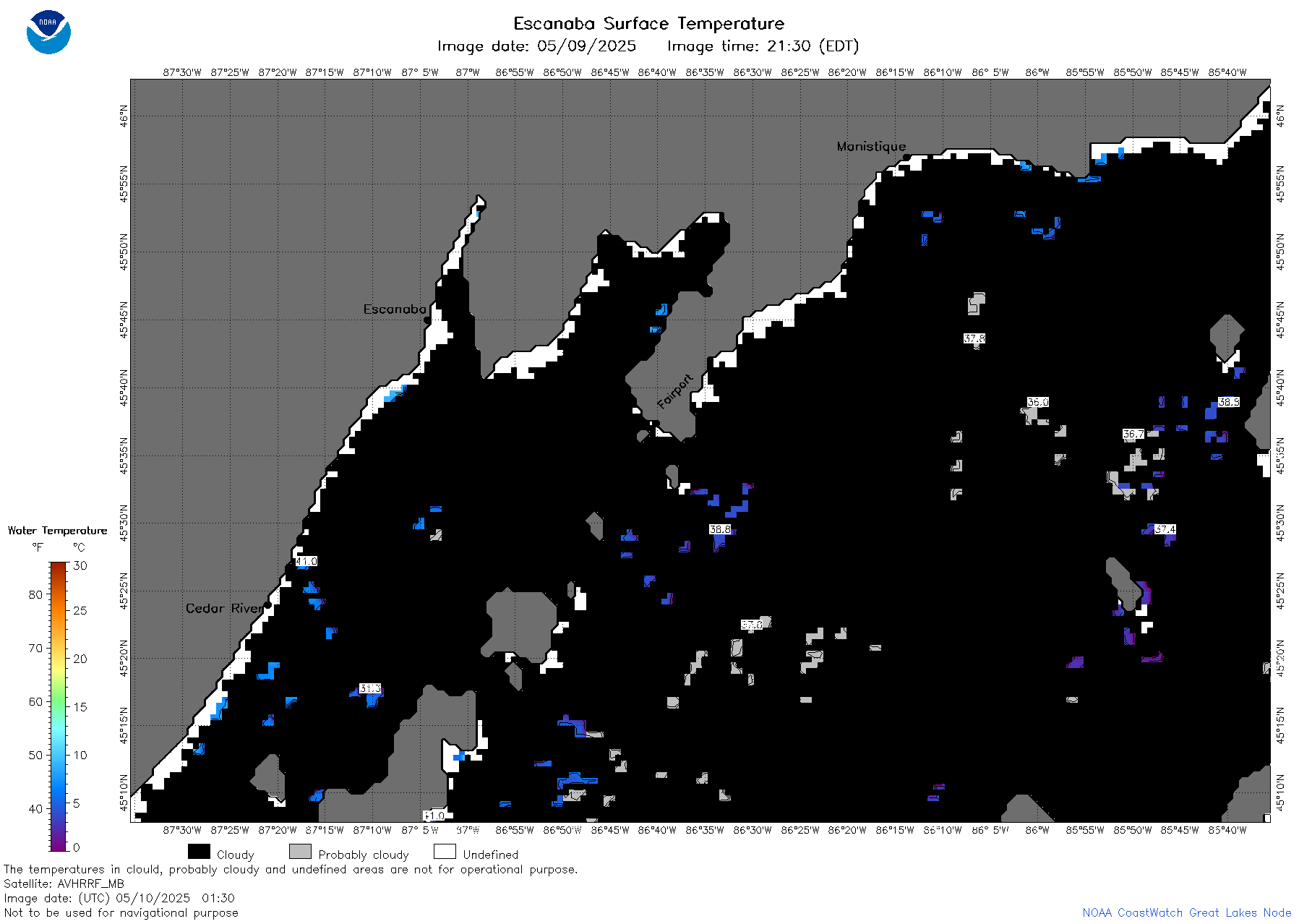Click the 36.0 temperature reading
This screenshot has width=1299, height=924.
(1037, 402)
